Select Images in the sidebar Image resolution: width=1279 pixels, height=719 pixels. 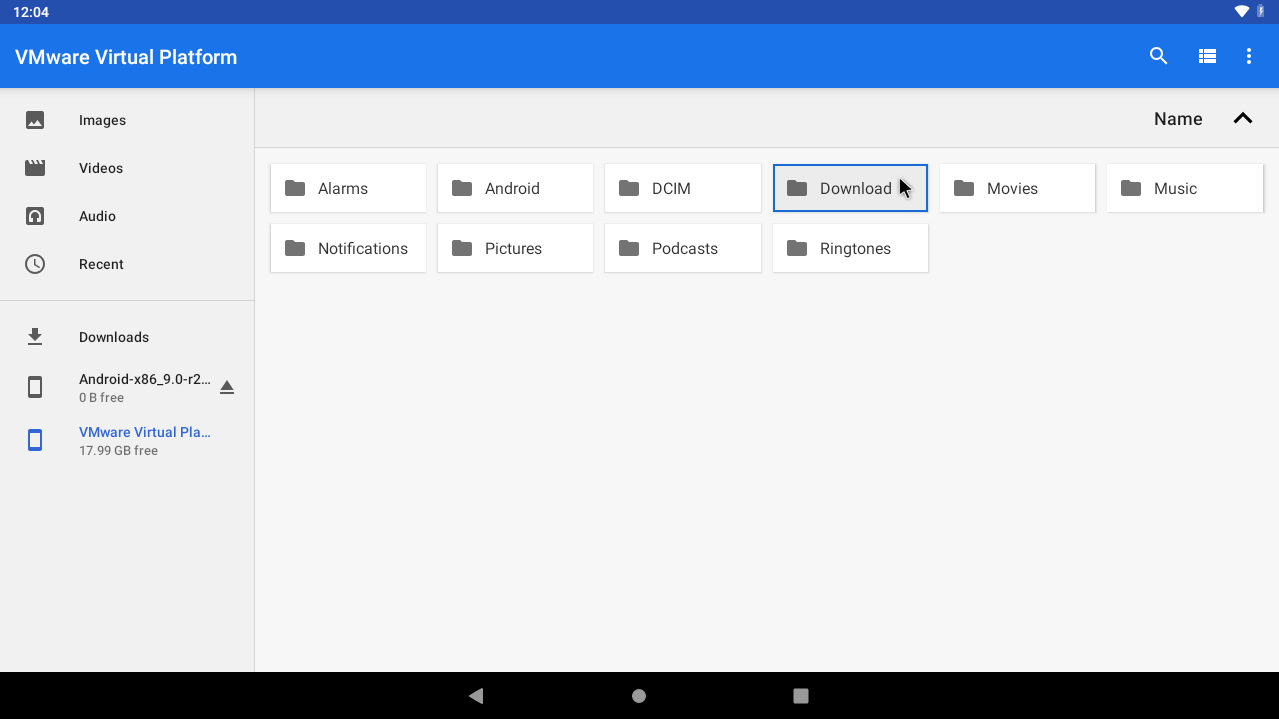tap(127, 120)
